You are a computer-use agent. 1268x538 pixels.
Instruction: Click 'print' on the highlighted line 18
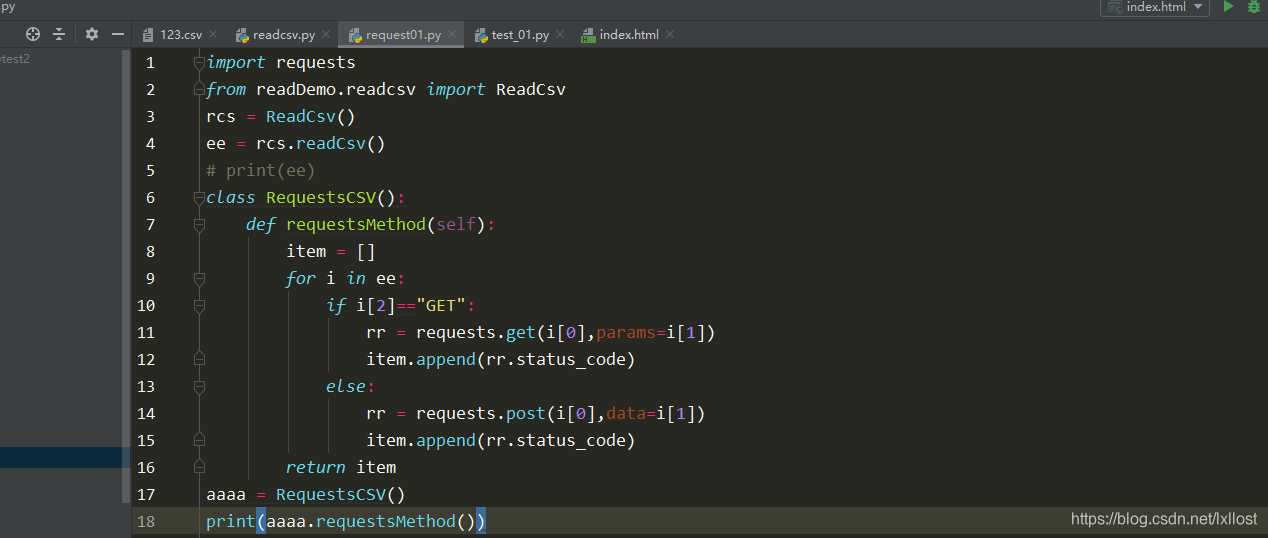231,522
